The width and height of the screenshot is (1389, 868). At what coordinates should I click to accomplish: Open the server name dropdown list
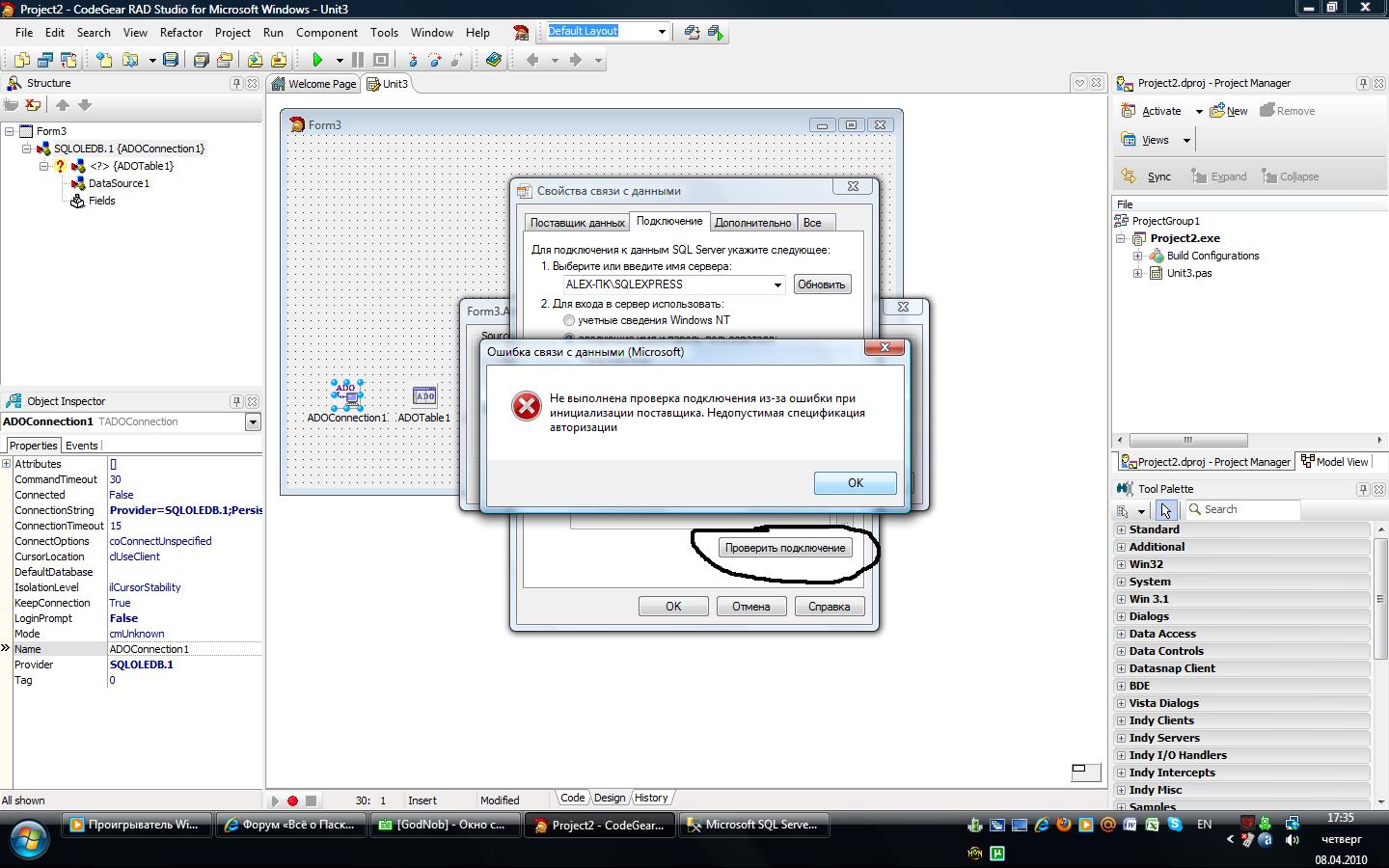[x=777, y=285]
